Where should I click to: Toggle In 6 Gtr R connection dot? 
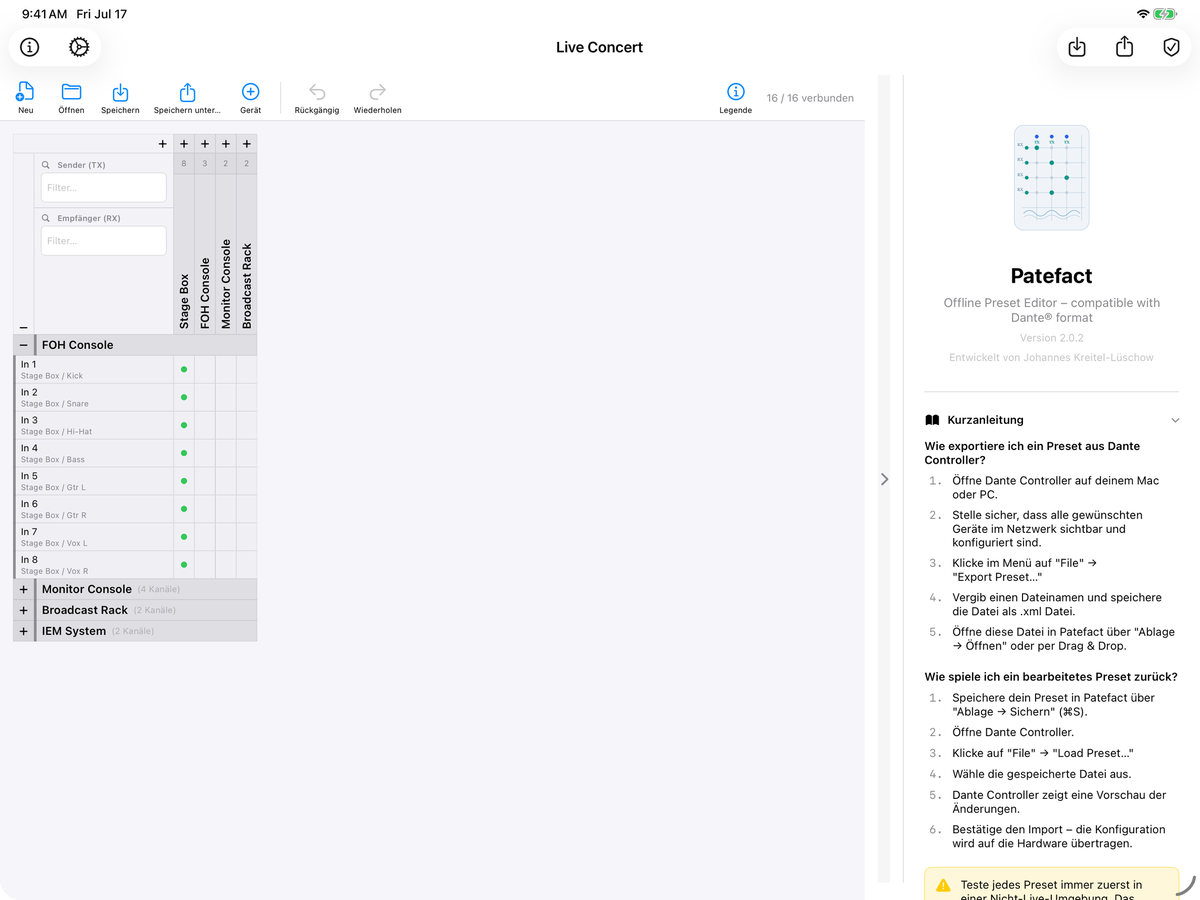[x=184, y=509]
